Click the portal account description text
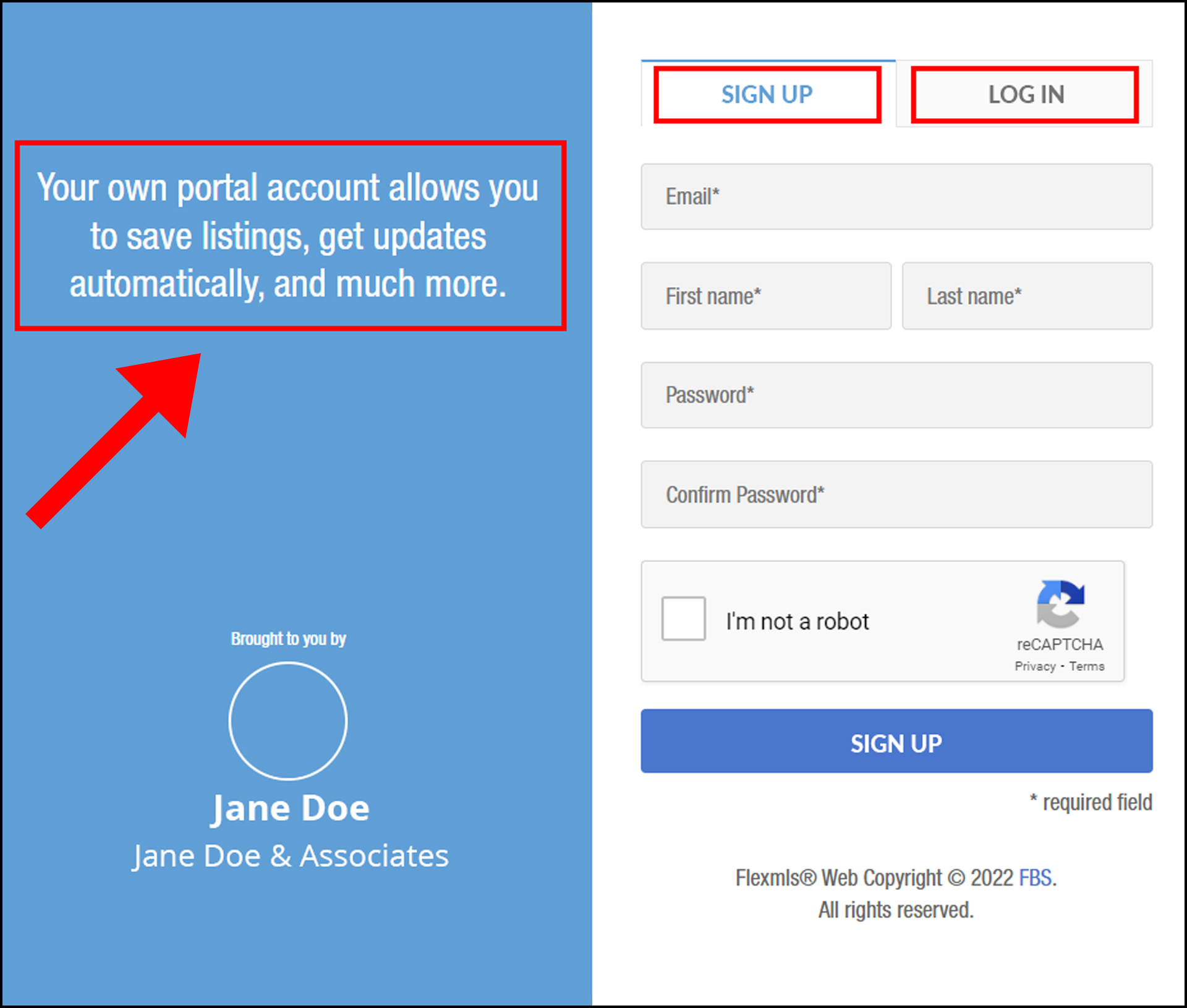 pos(288,236)
